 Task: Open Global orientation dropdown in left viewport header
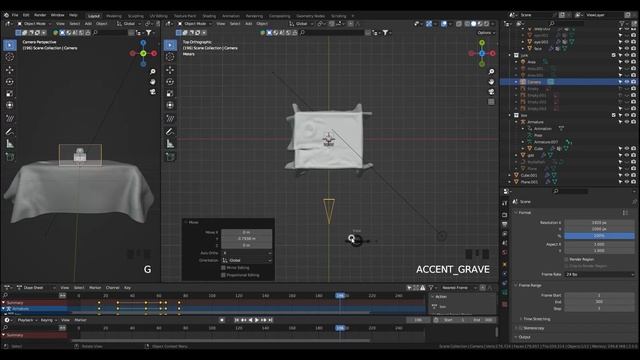(128, 24)
